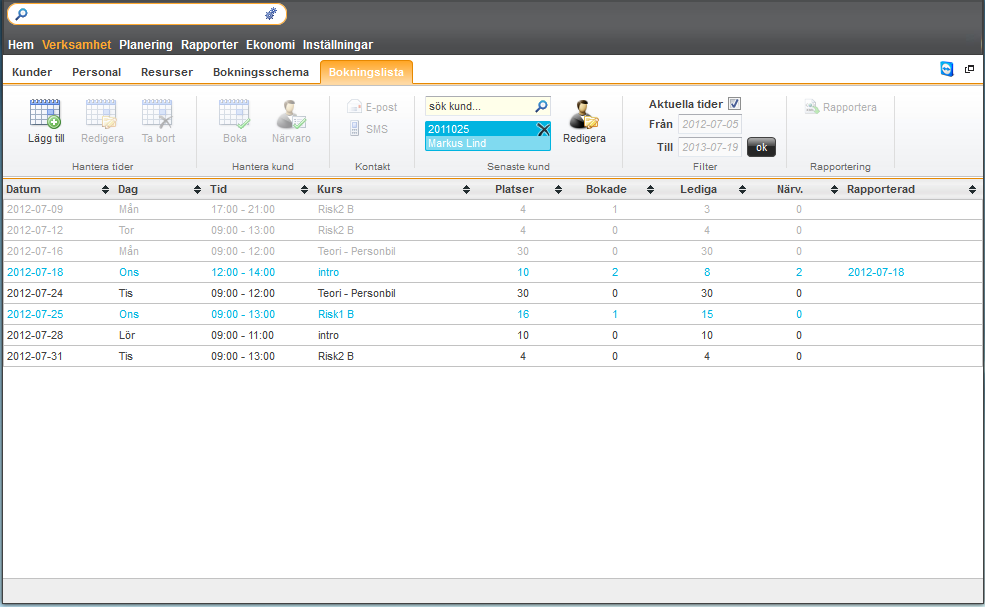The image size is (985, 607).
Task: Sort by Datum column arrows
Action: pyautogui.click(x=105, y=190)
